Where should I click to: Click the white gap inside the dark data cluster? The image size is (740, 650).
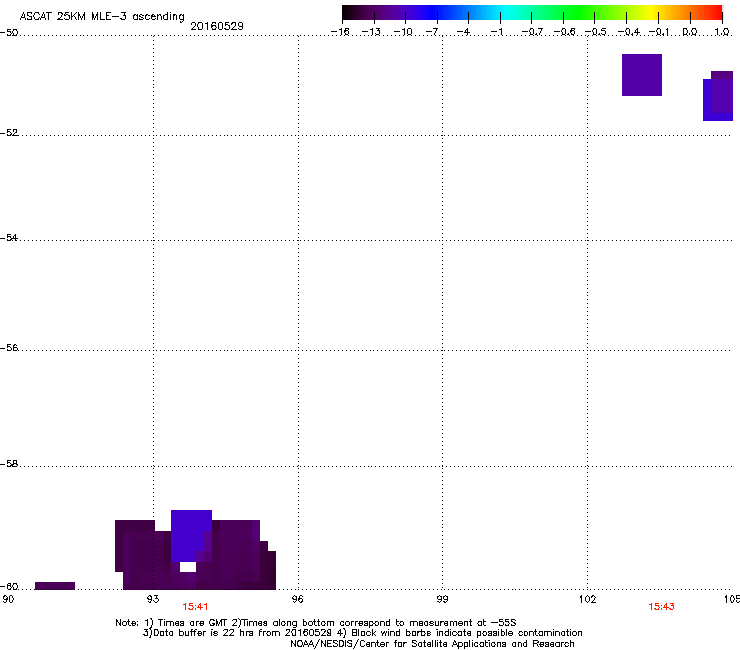click(x=188, y=567)
